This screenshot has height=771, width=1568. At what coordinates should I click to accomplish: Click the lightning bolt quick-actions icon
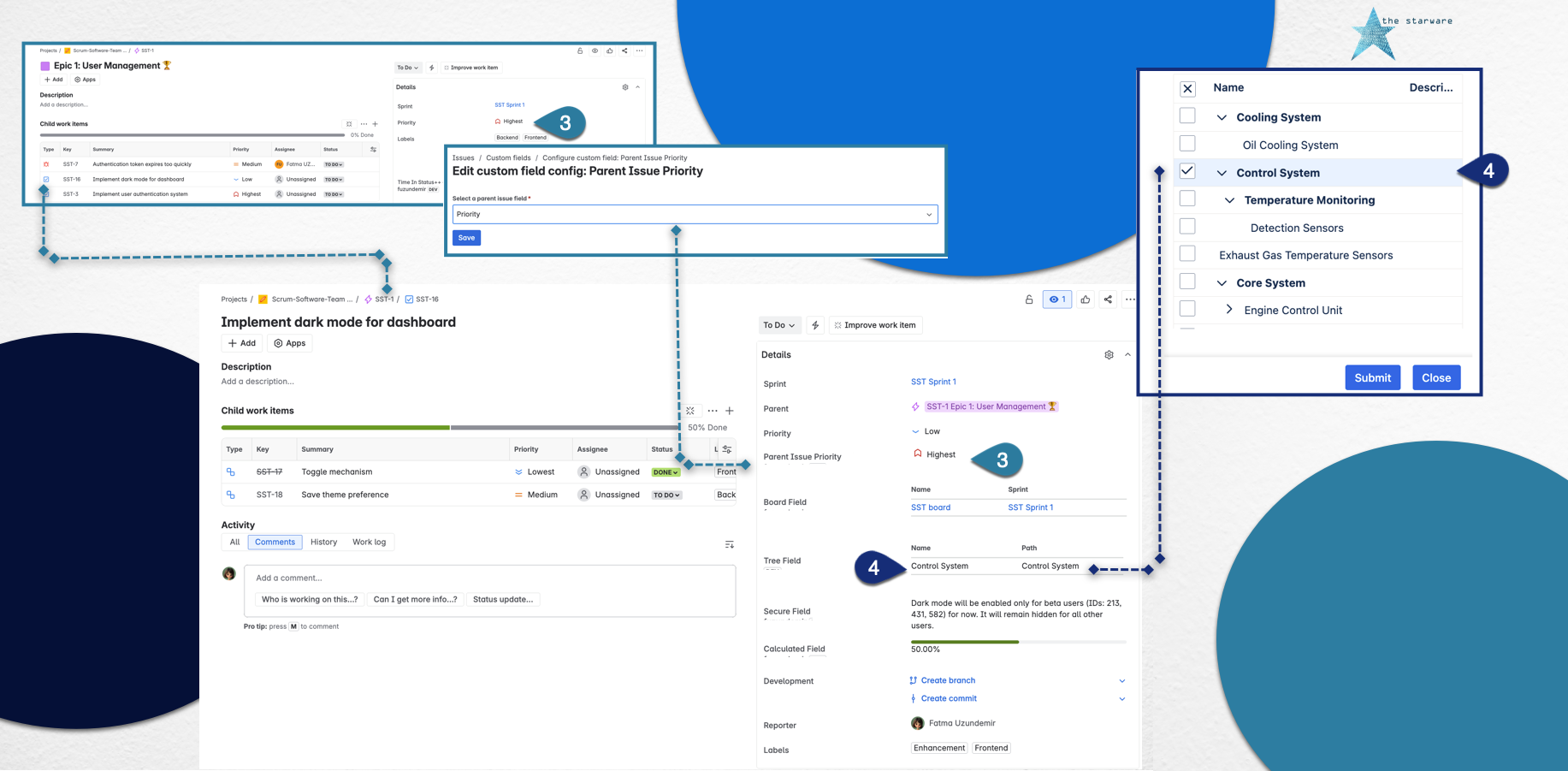click(x=814, y=325)
